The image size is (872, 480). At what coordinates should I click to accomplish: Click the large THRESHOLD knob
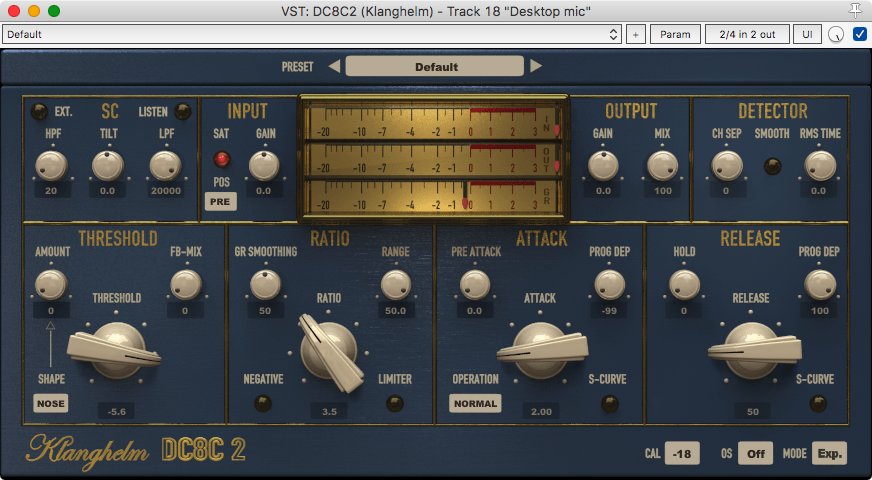click(x=116, y=350)
